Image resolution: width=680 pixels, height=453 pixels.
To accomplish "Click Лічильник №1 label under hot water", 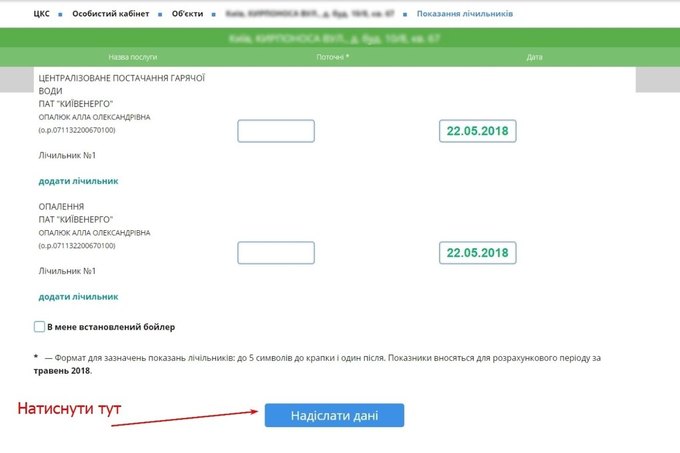I will point(67,155).
